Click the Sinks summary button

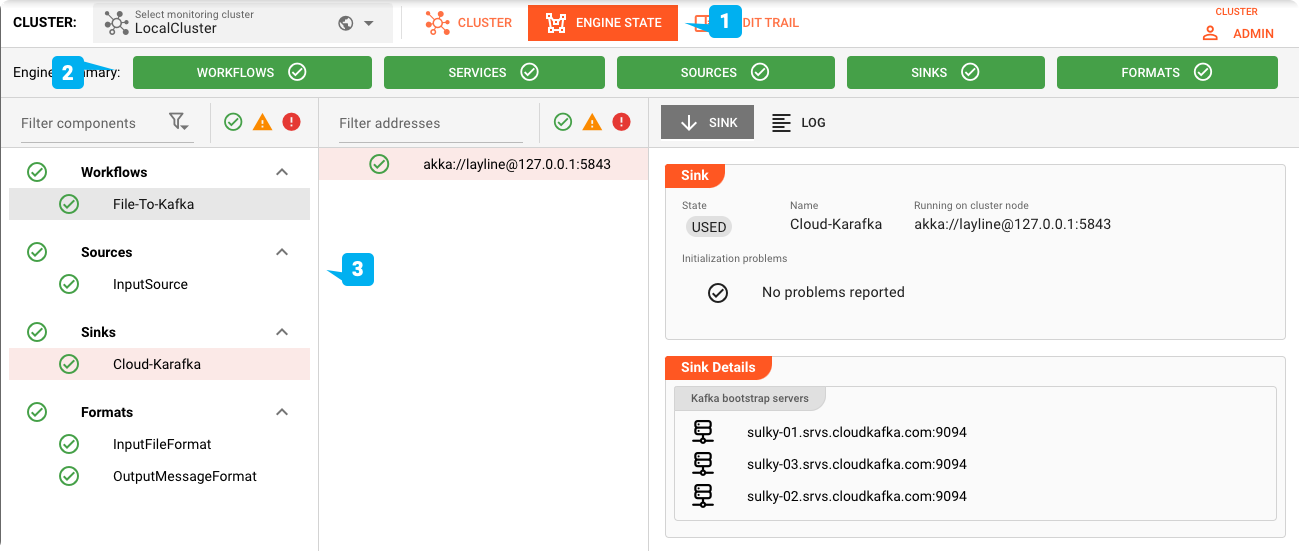click(945, 72)
